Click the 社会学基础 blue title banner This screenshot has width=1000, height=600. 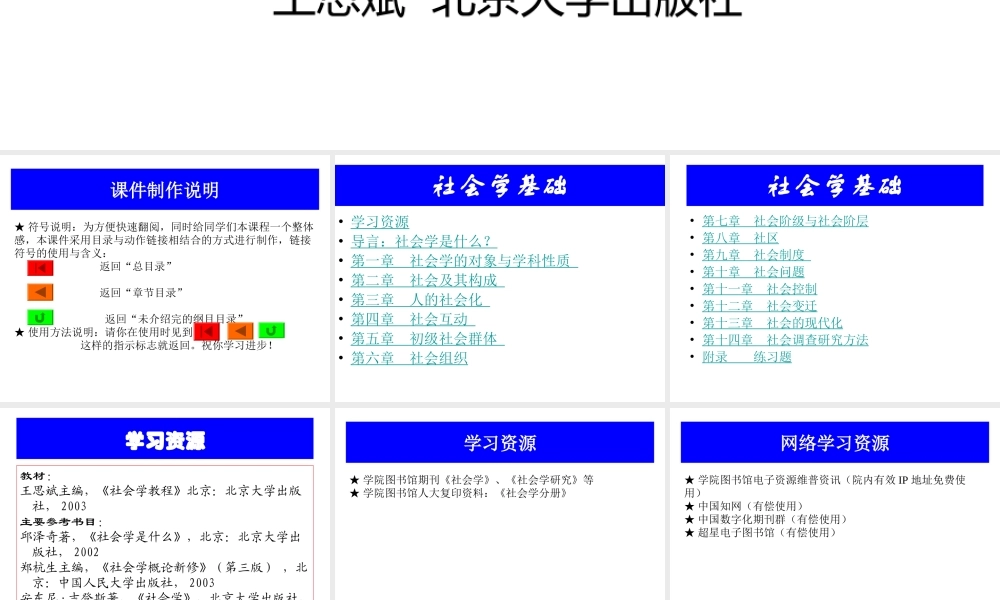coord(499,184)
